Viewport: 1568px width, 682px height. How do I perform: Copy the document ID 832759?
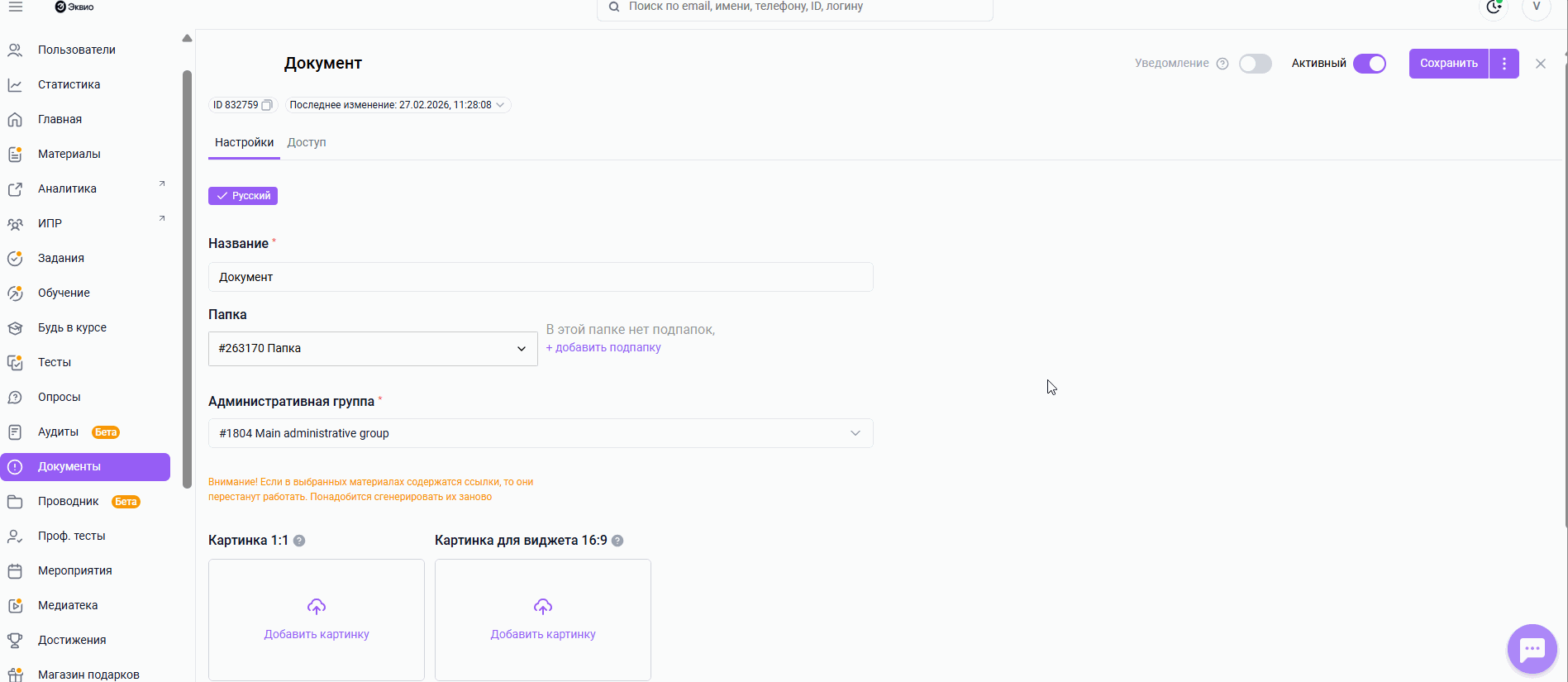[267, 105]
